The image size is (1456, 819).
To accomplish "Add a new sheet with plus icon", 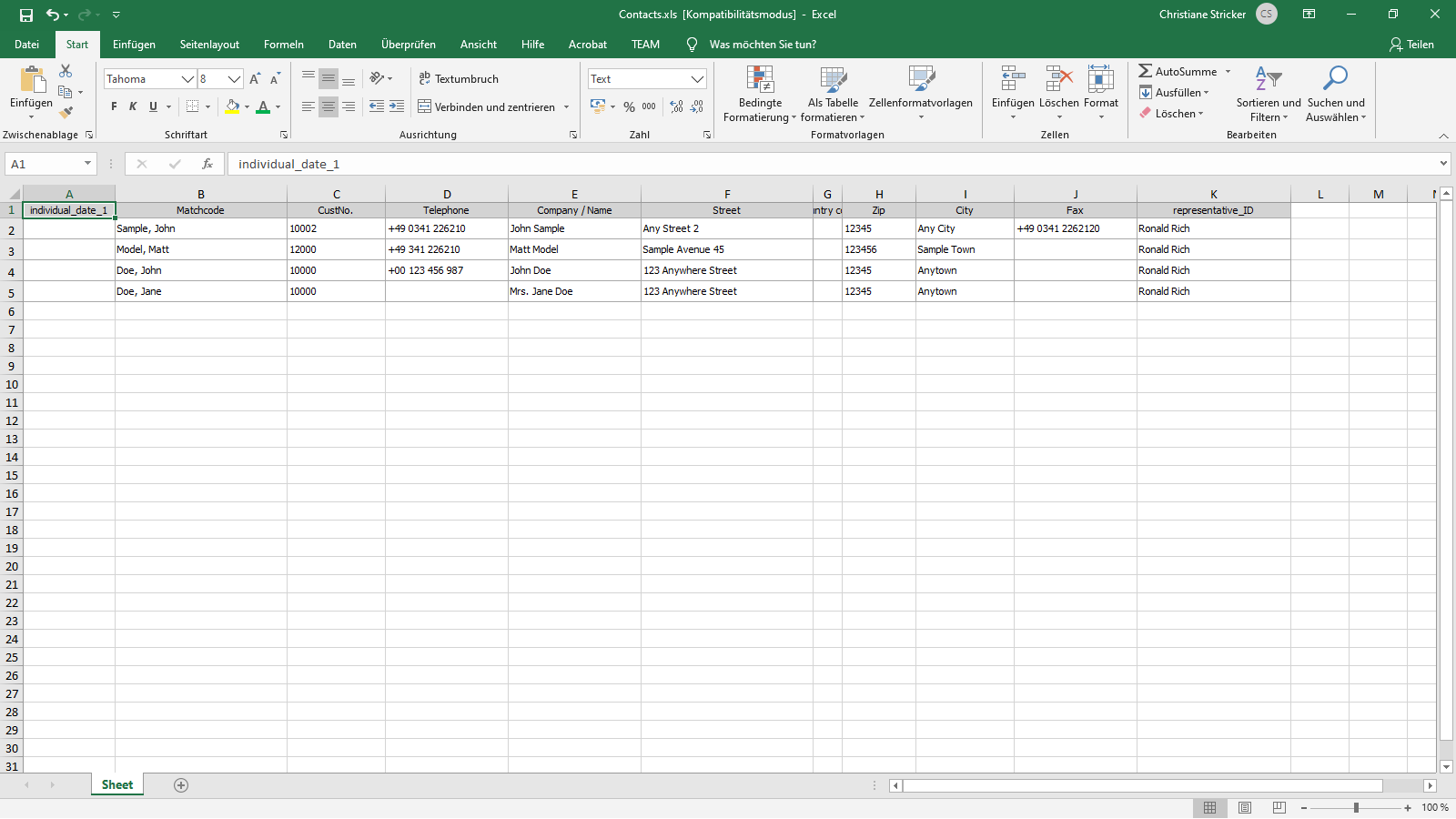I will (181, 785).
